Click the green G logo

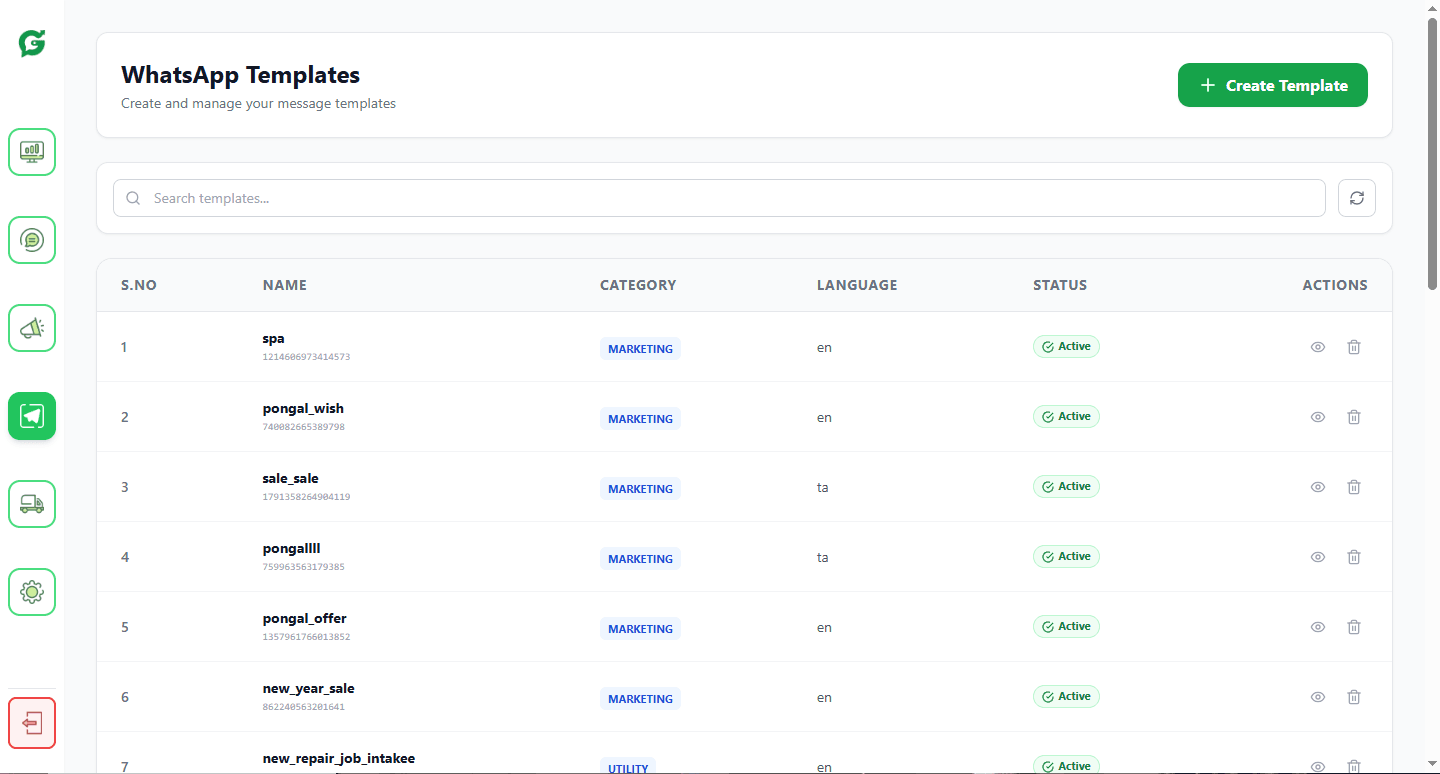click(32, 43)
